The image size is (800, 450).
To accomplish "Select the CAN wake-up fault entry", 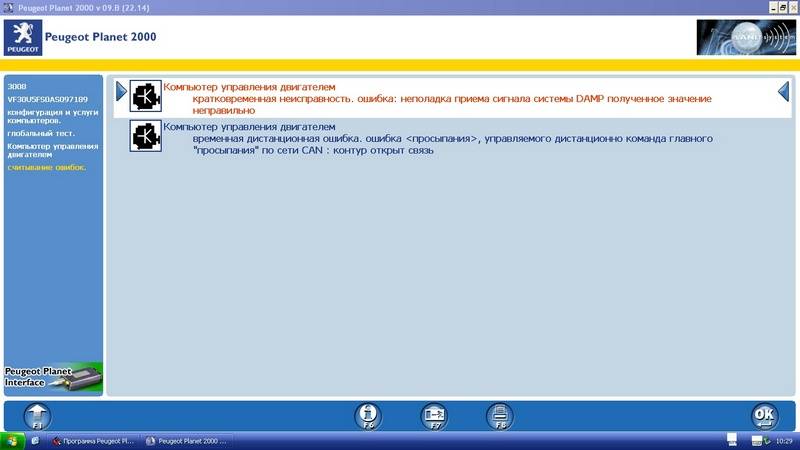I will [450, 139].
